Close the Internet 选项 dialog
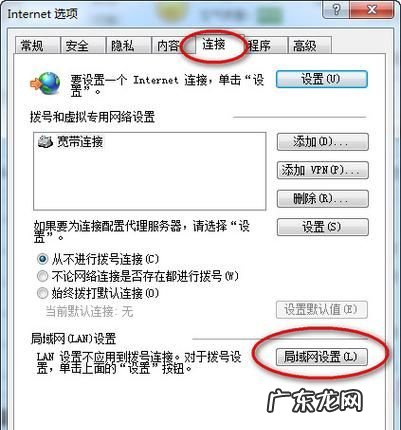 (x=372, y=10)
